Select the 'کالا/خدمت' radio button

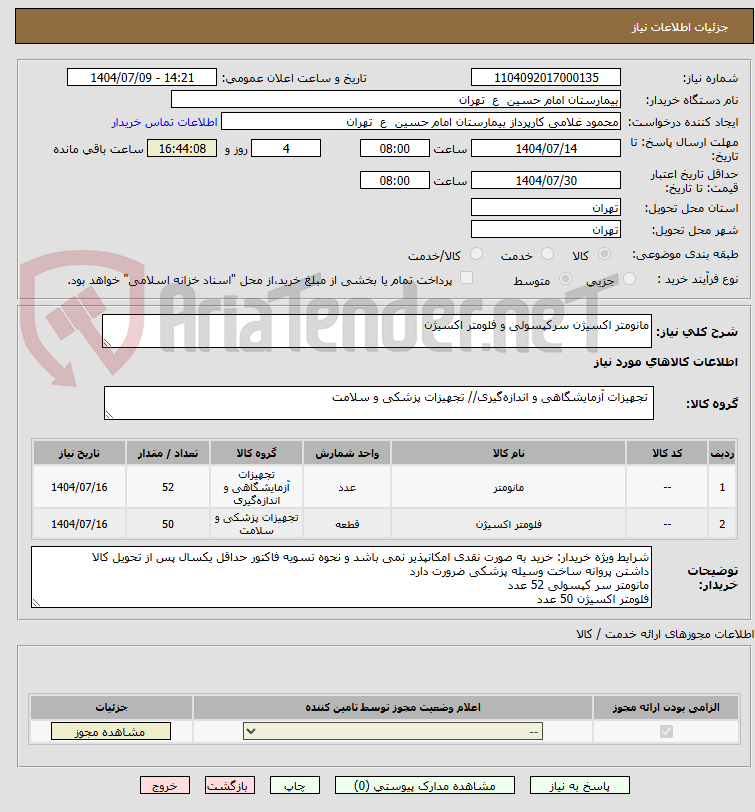pyautogui.click(x=476, y=254)
